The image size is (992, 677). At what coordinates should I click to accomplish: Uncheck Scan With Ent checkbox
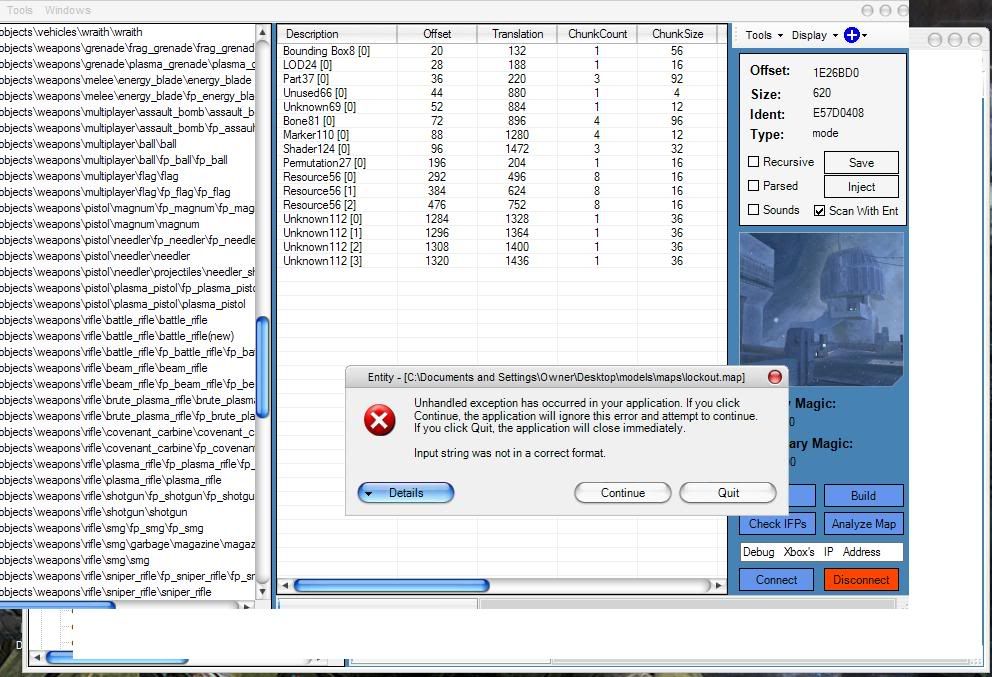(x=819, y=211)
